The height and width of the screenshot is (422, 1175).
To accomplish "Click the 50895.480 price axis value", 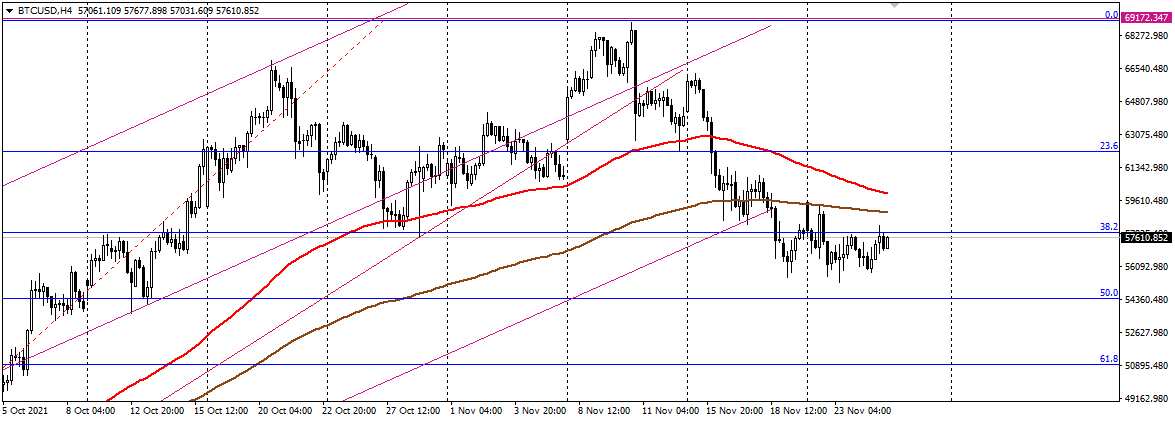I will coord(1147,366).
